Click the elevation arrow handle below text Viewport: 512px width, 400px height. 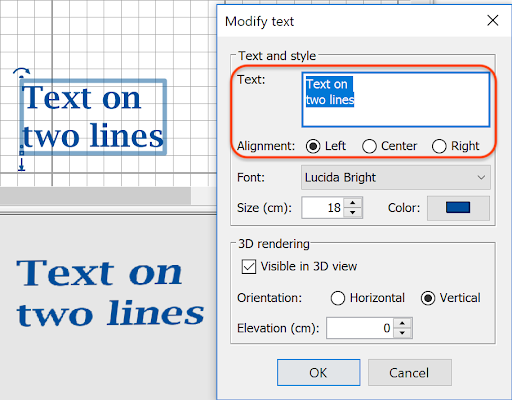pyautogui.click(x=22, y=164)
